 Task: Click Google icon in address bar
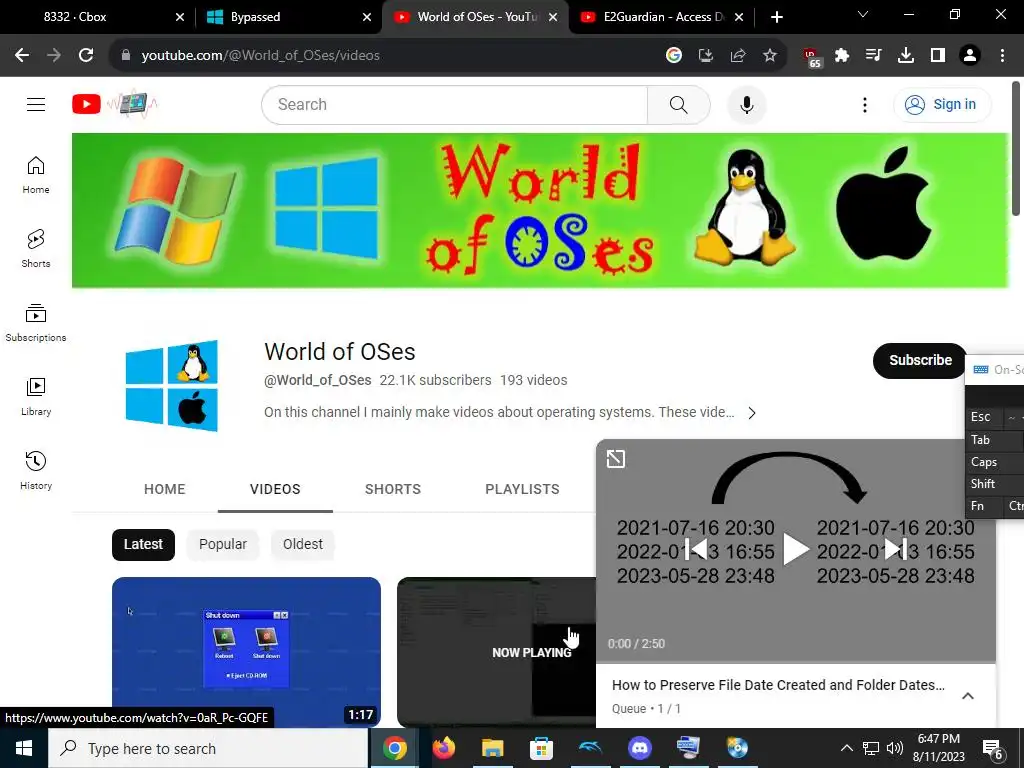674,56
